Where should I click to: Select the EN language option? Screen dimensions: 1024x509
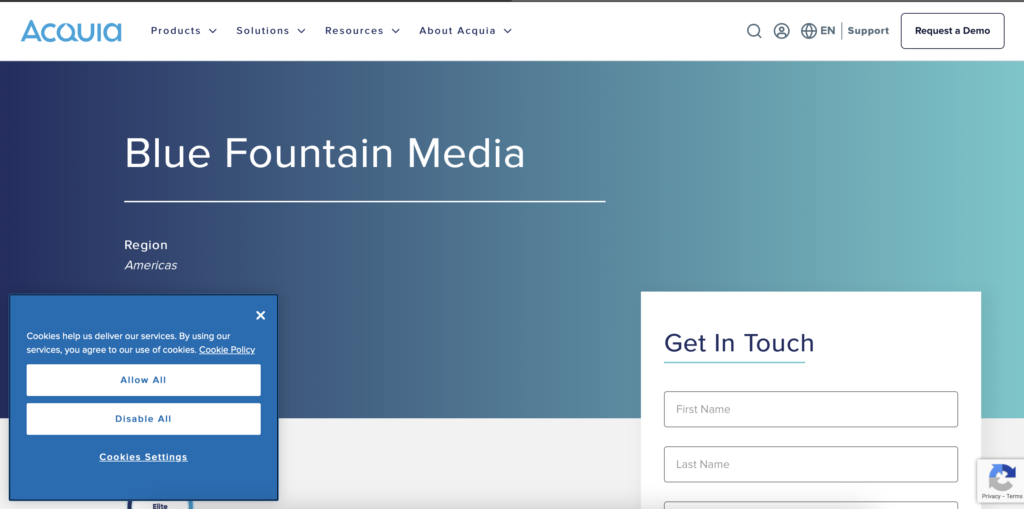(827, 31)
